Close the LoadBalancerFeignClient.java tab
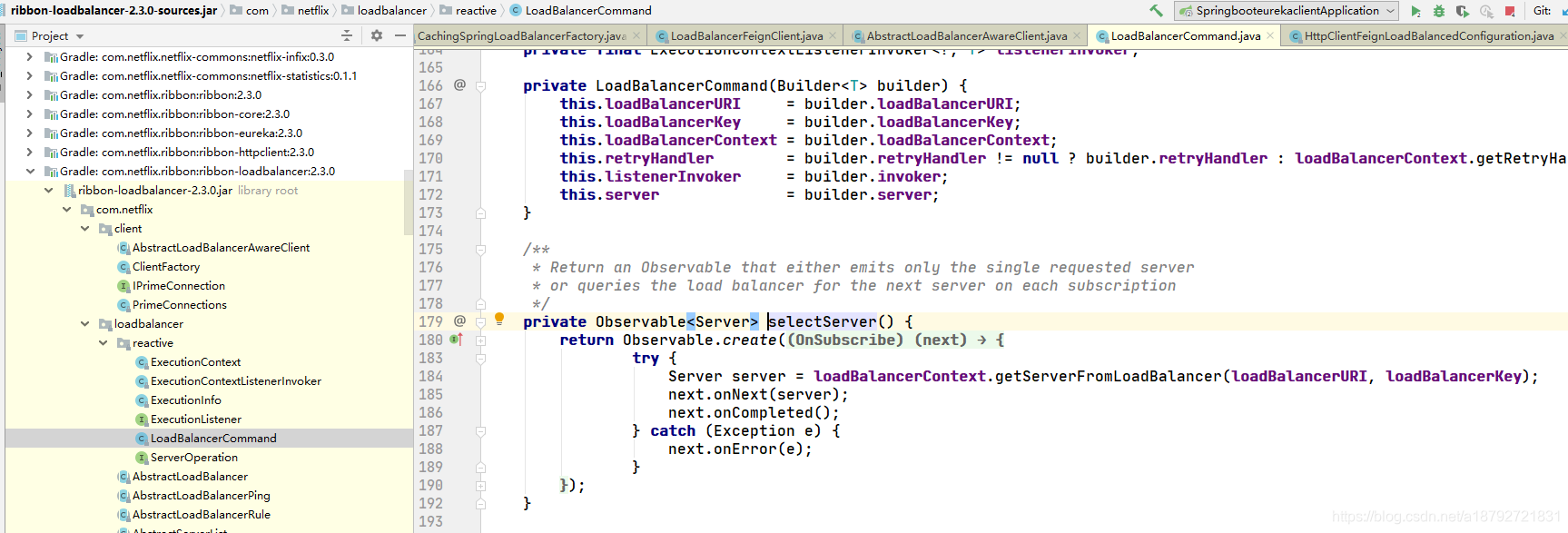This screenshot has width=1568, height=533. click(833, 36)
